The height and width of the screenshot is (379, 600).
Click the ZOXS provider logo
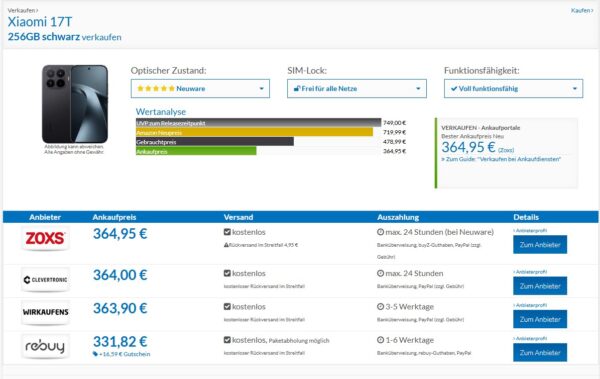45,239
